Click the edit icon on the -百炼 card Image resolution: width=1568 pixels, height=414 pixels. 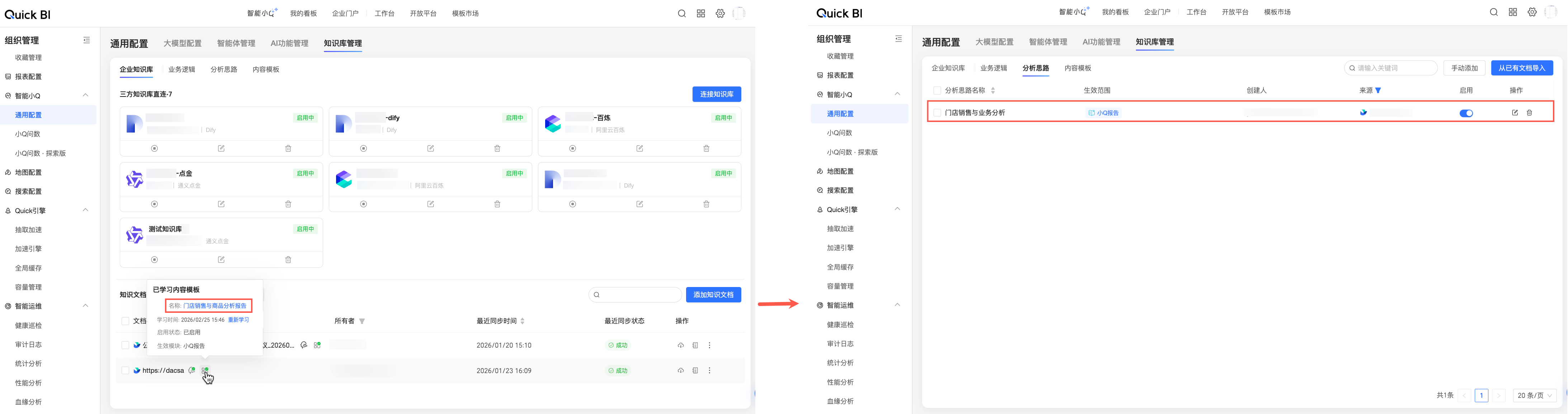point(640,149)
